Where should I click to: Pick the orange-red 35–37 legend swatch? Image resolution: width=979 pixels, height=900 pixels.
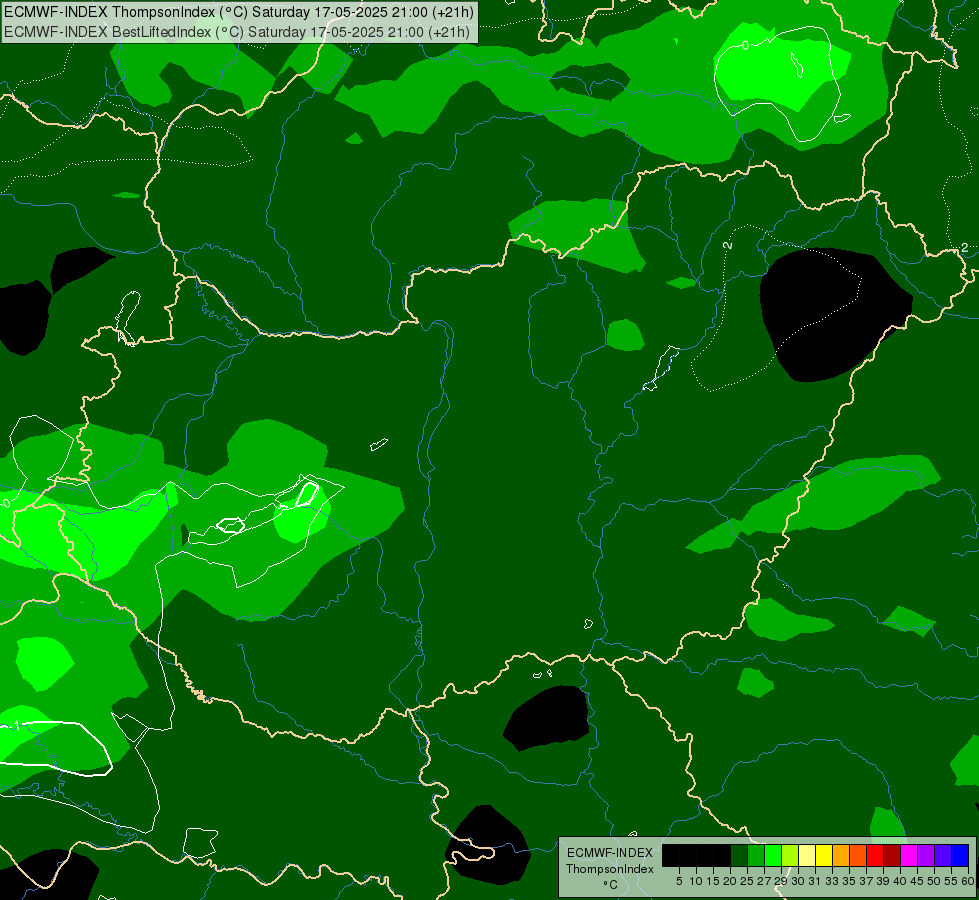click(x=858, y=855)
